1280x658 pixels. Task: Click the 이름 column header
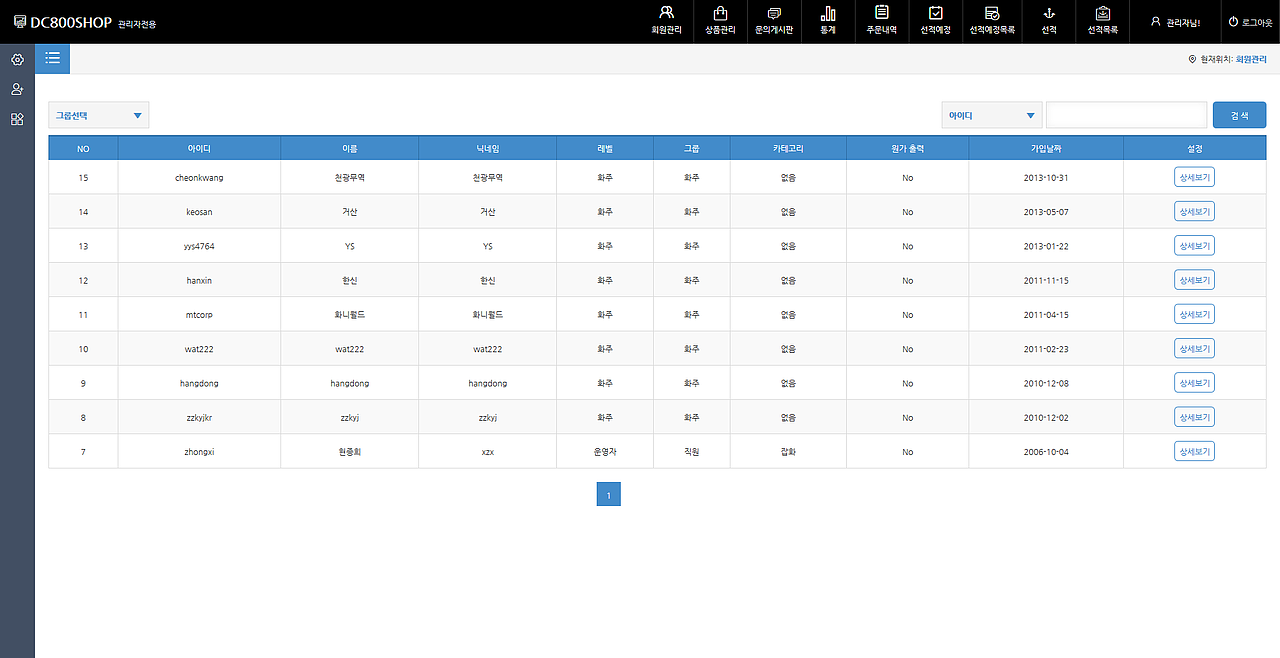coord(349,148)
